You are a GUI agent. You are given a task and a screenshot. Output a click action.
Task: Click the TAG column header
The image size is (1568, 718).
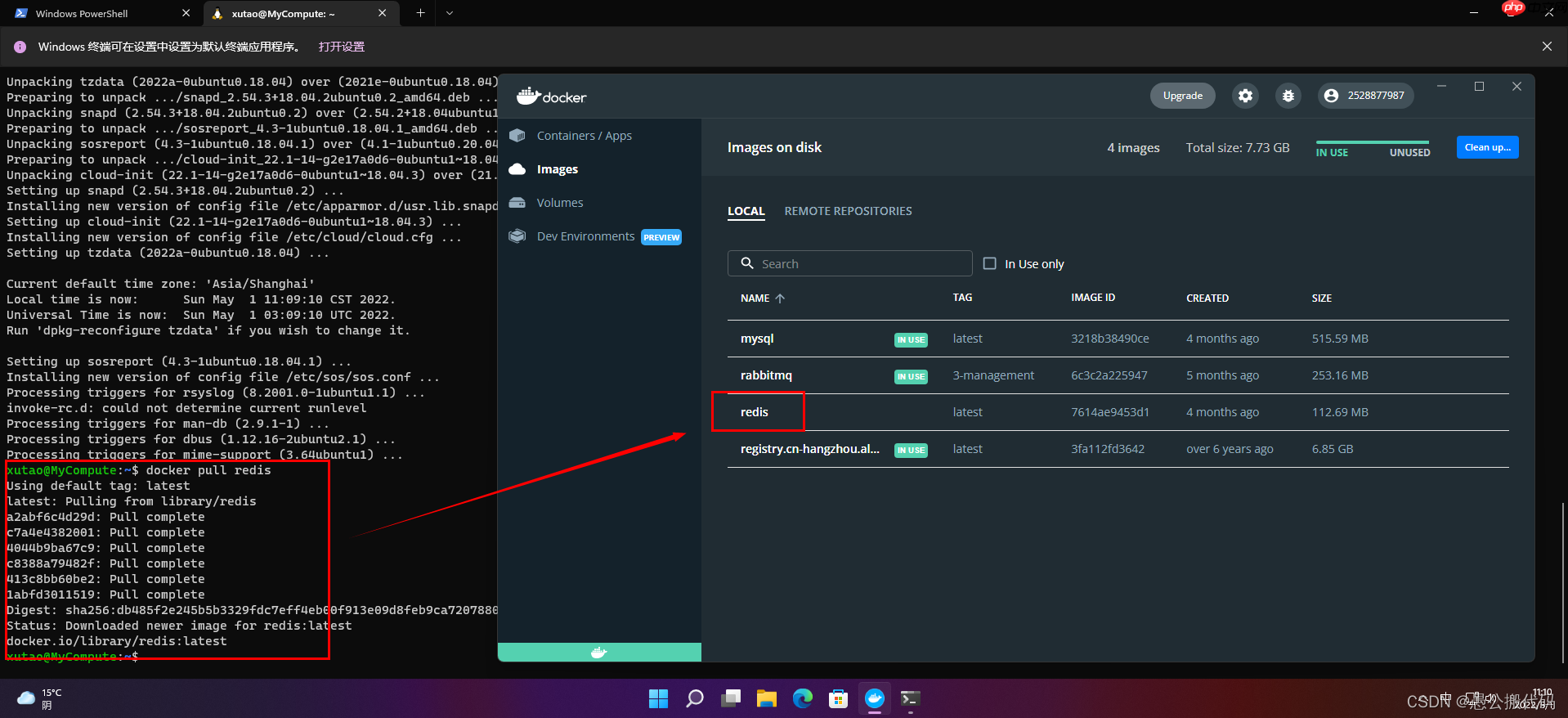pos(962,298)
